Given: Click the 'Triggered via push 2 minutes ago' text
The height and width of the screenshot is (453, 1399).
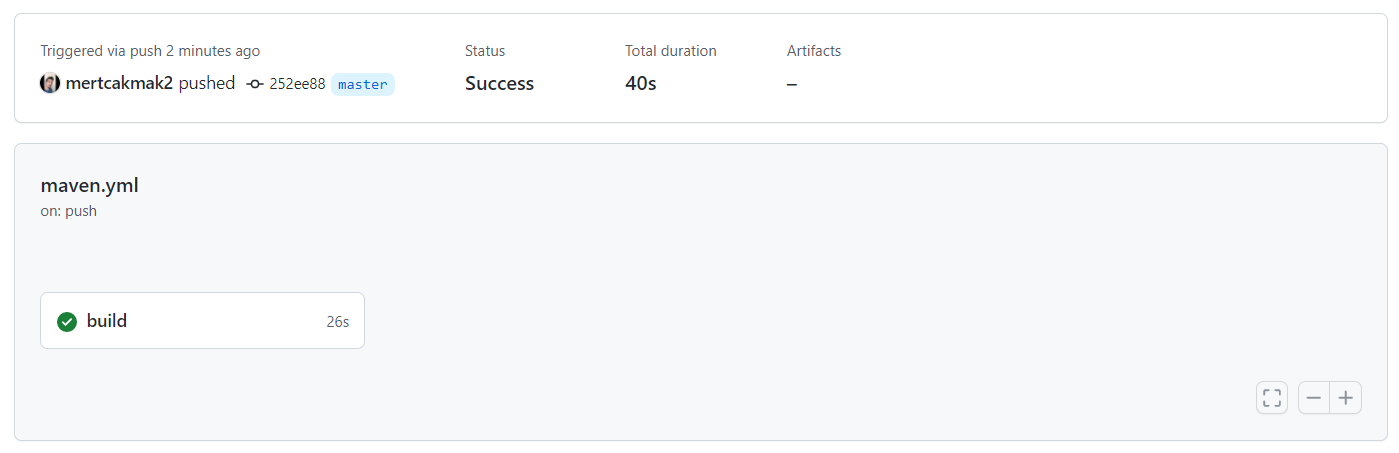Looking at the screenshot, I should (150, 51).
